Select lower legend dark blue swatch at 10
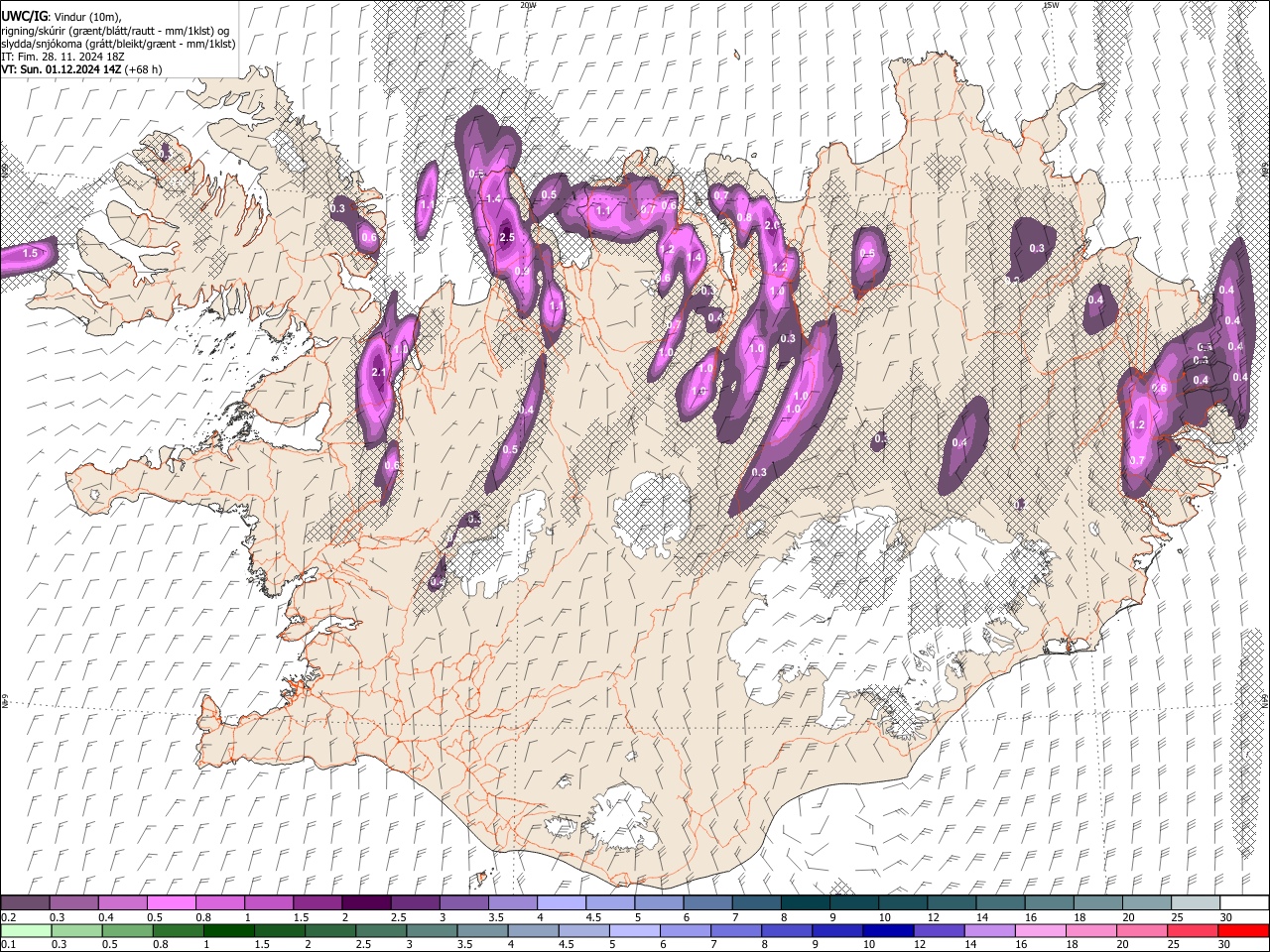1270x952 pixels. [x=889, y=930]
